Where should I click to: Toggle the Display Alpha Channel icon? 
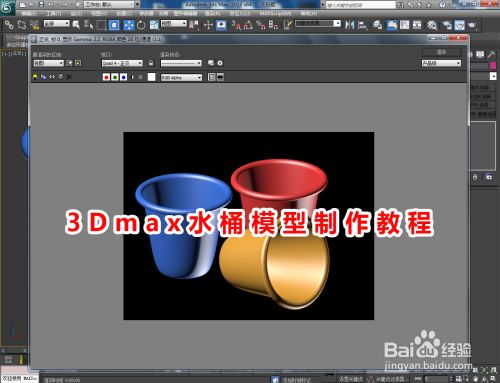132,77
